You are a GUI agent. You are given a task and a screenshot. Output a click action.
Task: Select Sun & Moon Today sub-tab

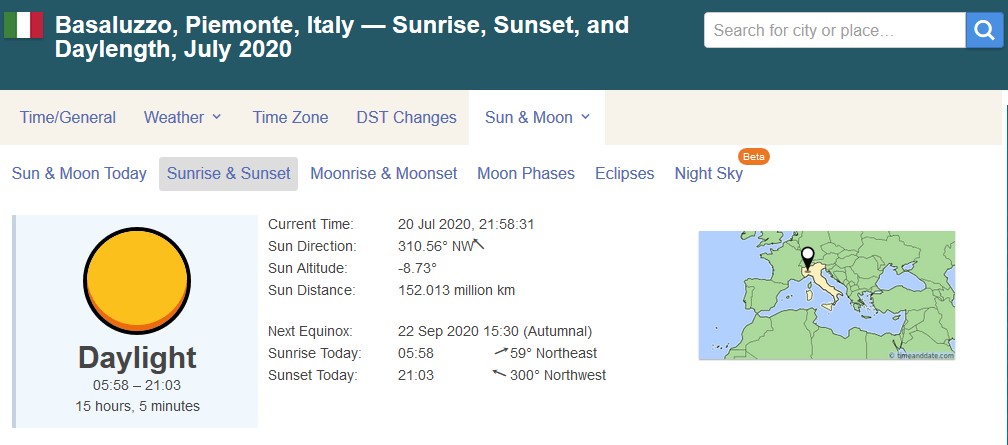[79, 173]
